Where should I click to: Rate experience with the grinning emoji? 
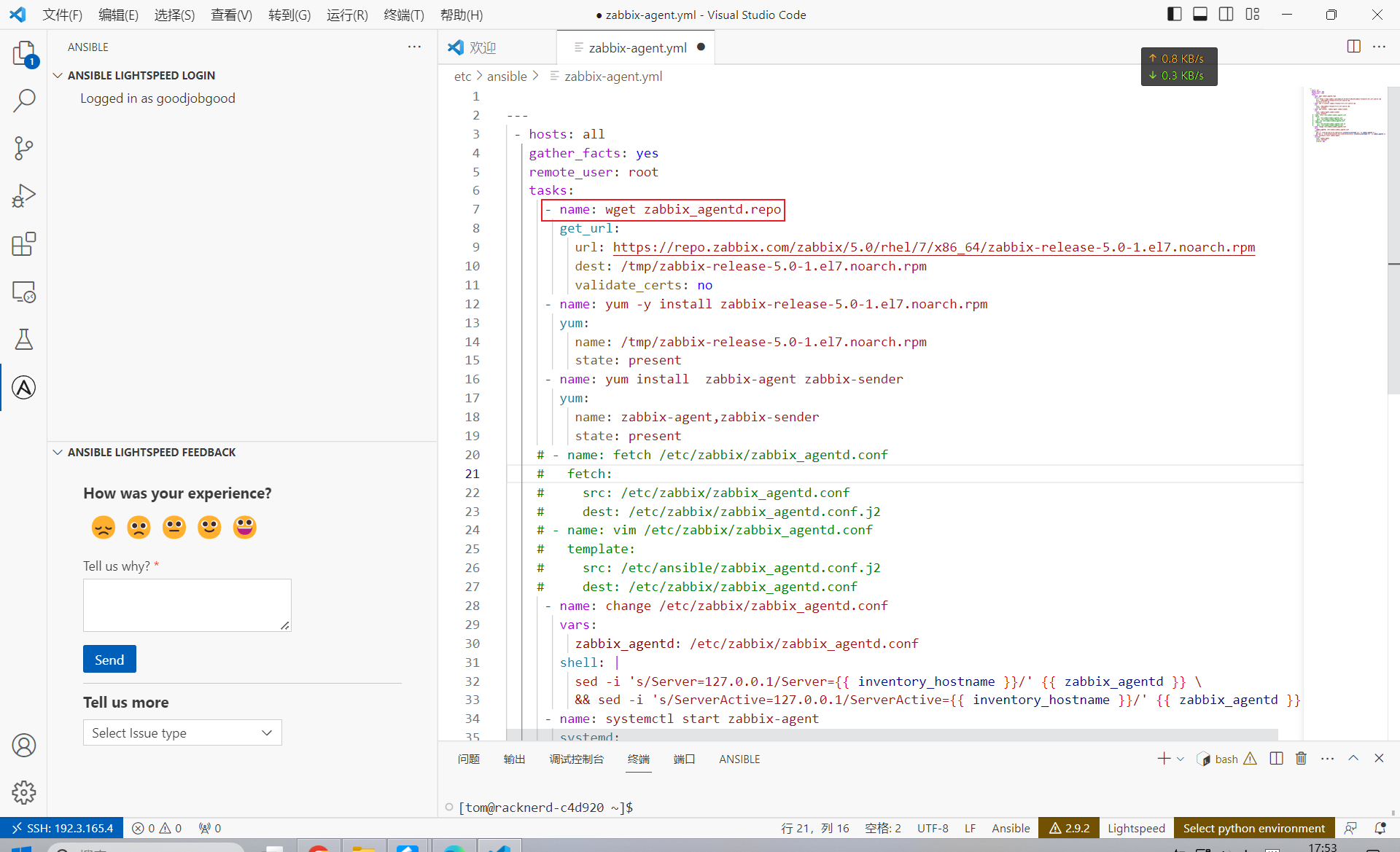point(245,527)
